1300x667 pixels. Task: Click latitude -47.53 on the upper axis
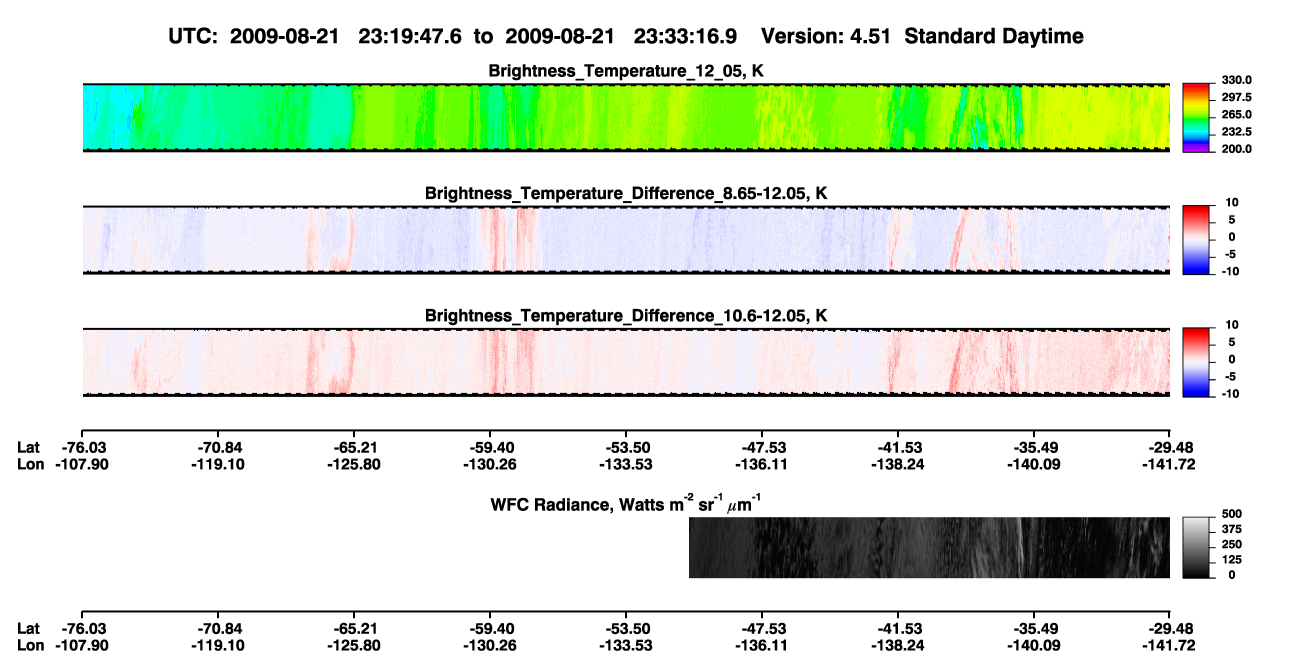(762, 448)
